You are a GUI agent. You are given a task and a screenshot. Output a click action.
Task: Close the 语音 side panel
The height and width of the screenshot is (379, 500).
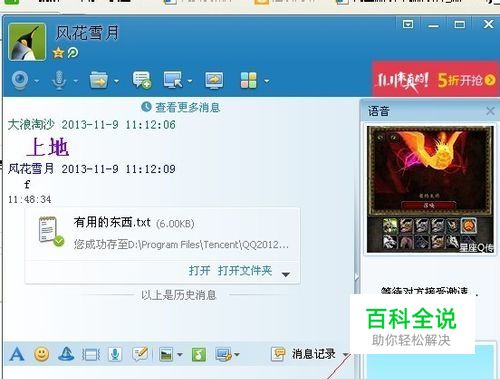pyautogui.click(x=490, y=111)
